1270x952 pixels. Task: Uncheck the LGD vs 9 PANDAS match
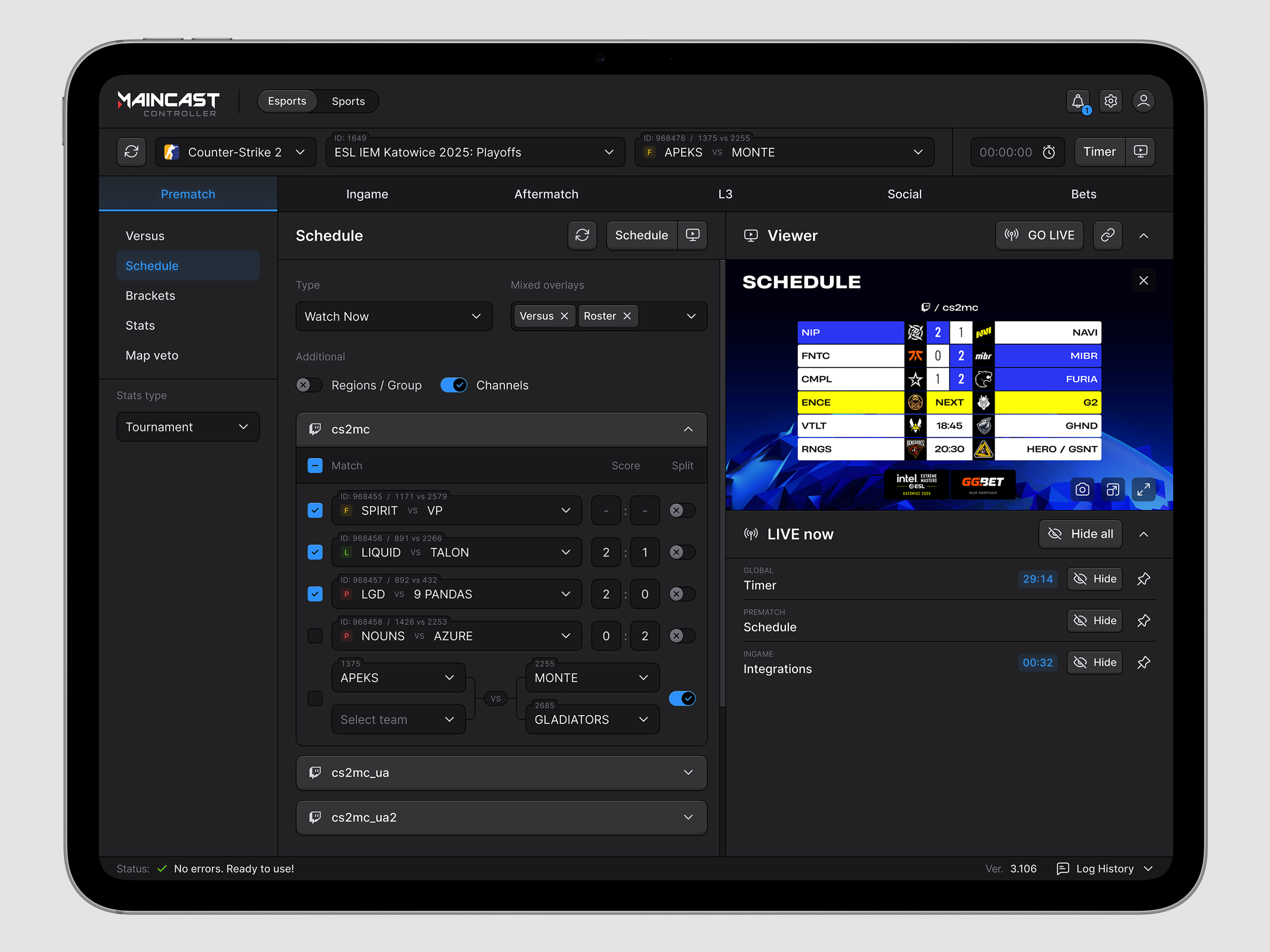tap(315, 594)
